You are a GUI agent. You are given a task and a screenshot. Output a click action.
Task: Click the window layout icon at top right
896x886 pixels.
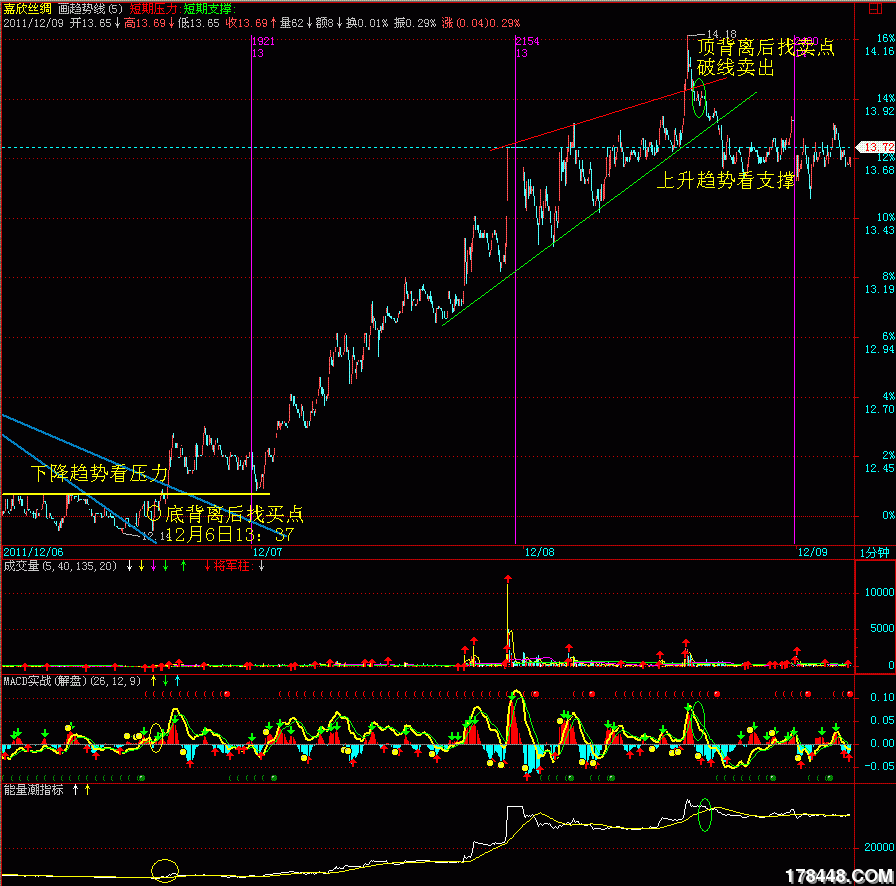point(875,8)
